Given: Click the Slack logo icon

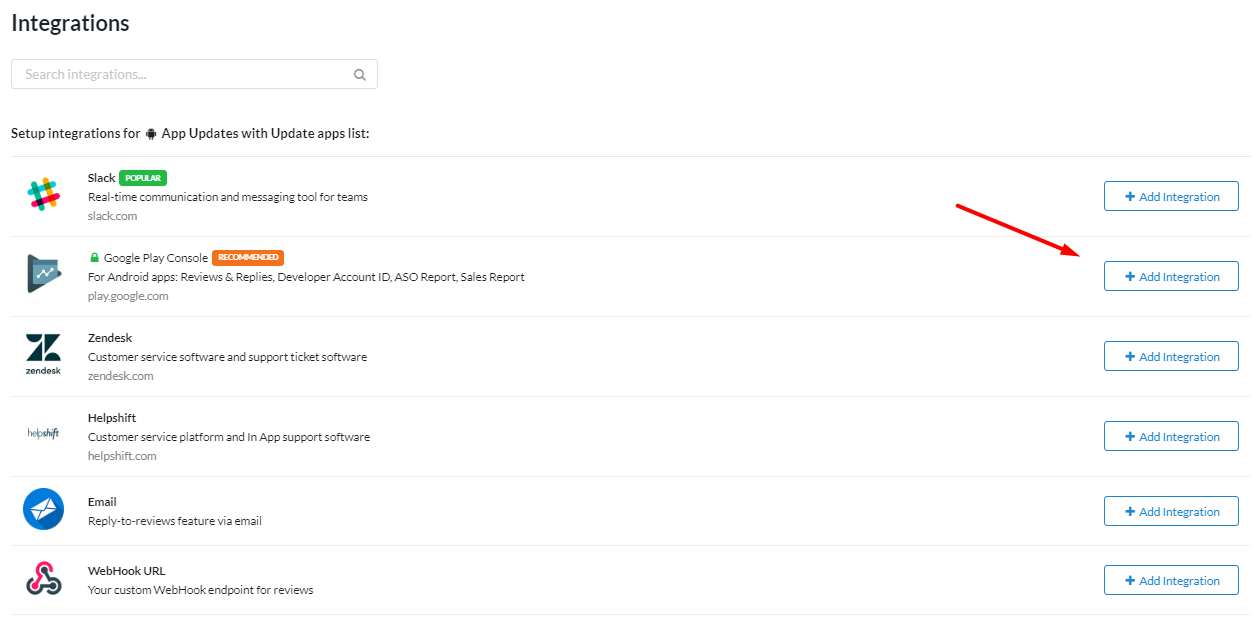Looking at the screenshot, I should [43, 195].
